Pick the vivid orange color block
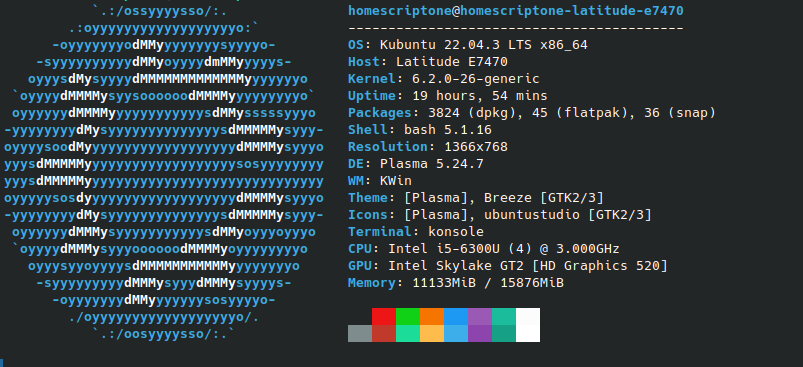 click(x=432, y=316)
